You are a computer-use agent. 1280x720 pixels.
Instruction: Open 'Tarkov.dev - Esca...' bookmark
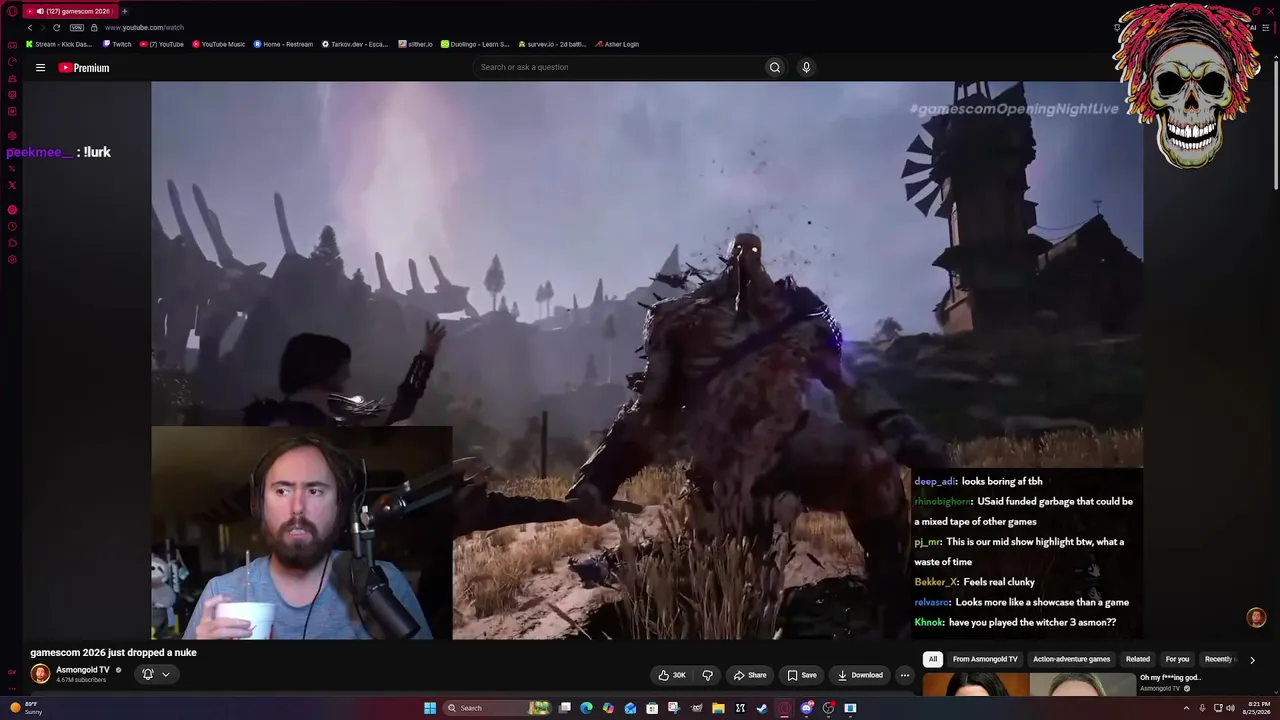coord(355,44)
